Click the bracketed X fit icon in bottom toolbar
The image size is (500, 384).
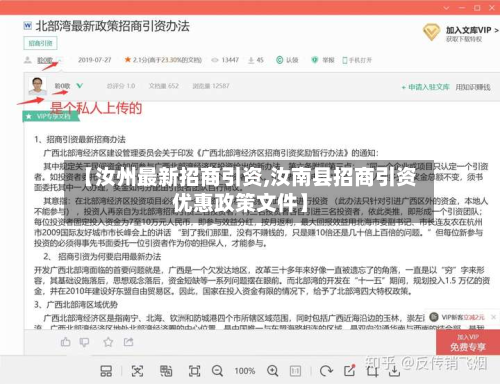tap(137, 371)
